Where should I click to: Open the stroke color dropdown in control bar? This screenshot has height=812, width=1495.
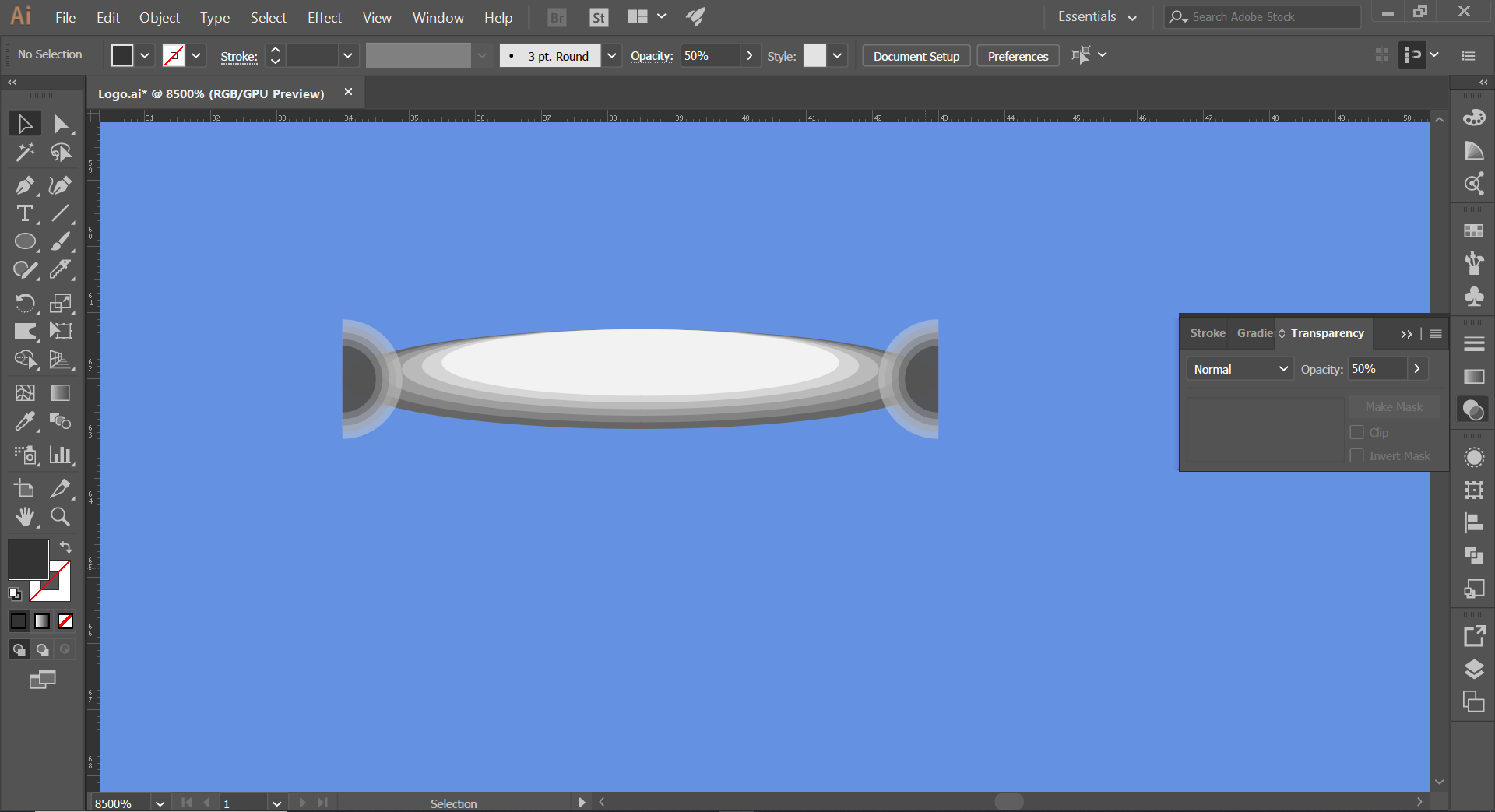pyautogui.click(x=196, y=55)
